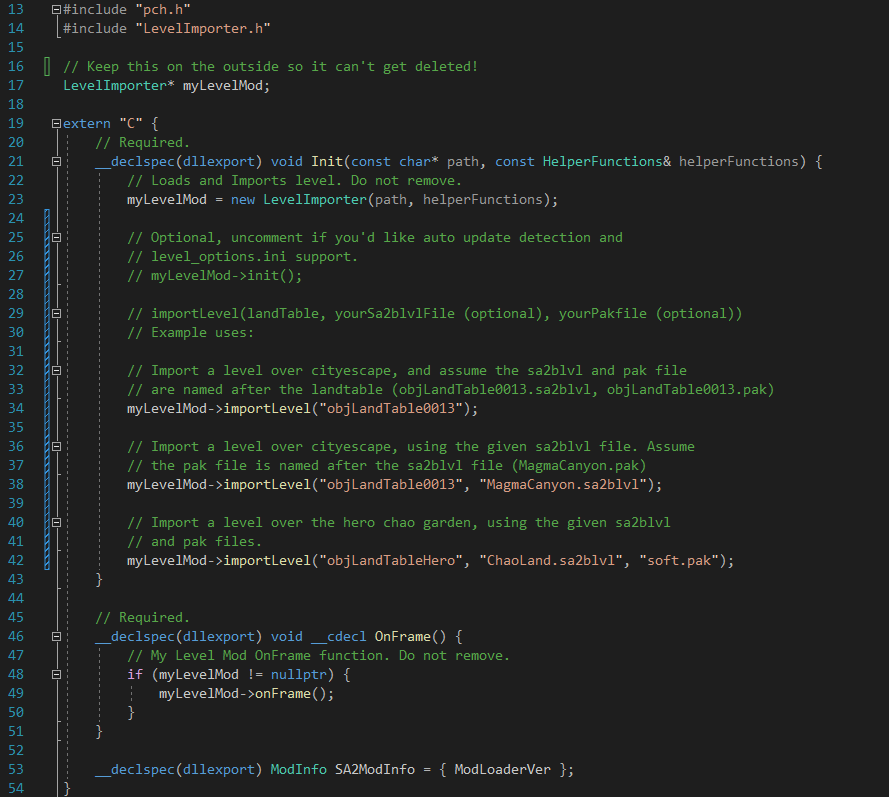Click line number 34 in the gutter

16,408
